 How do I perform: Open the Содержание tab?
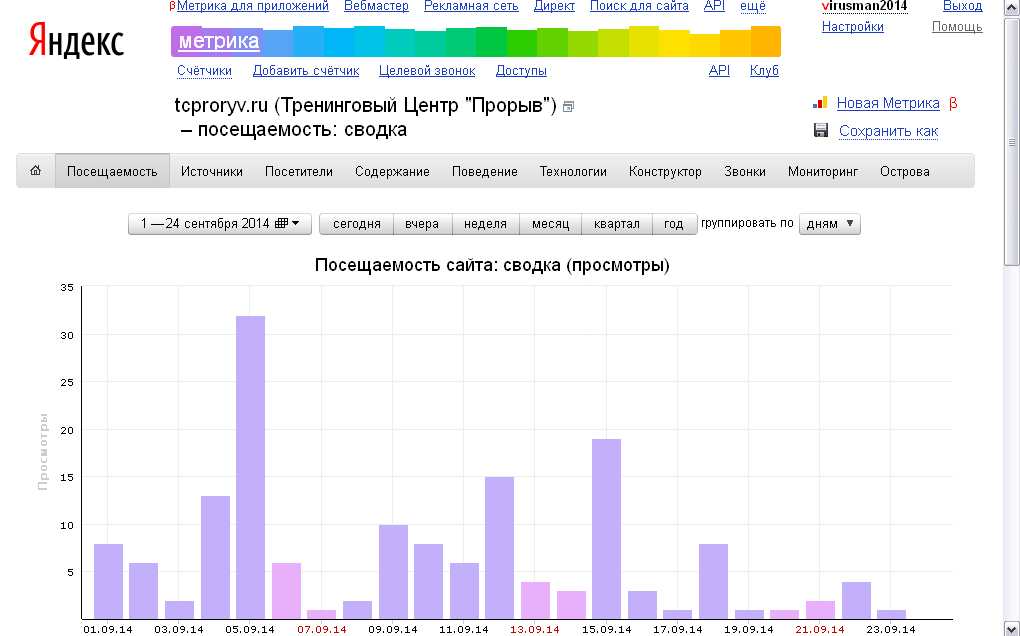tap(392, 172)
